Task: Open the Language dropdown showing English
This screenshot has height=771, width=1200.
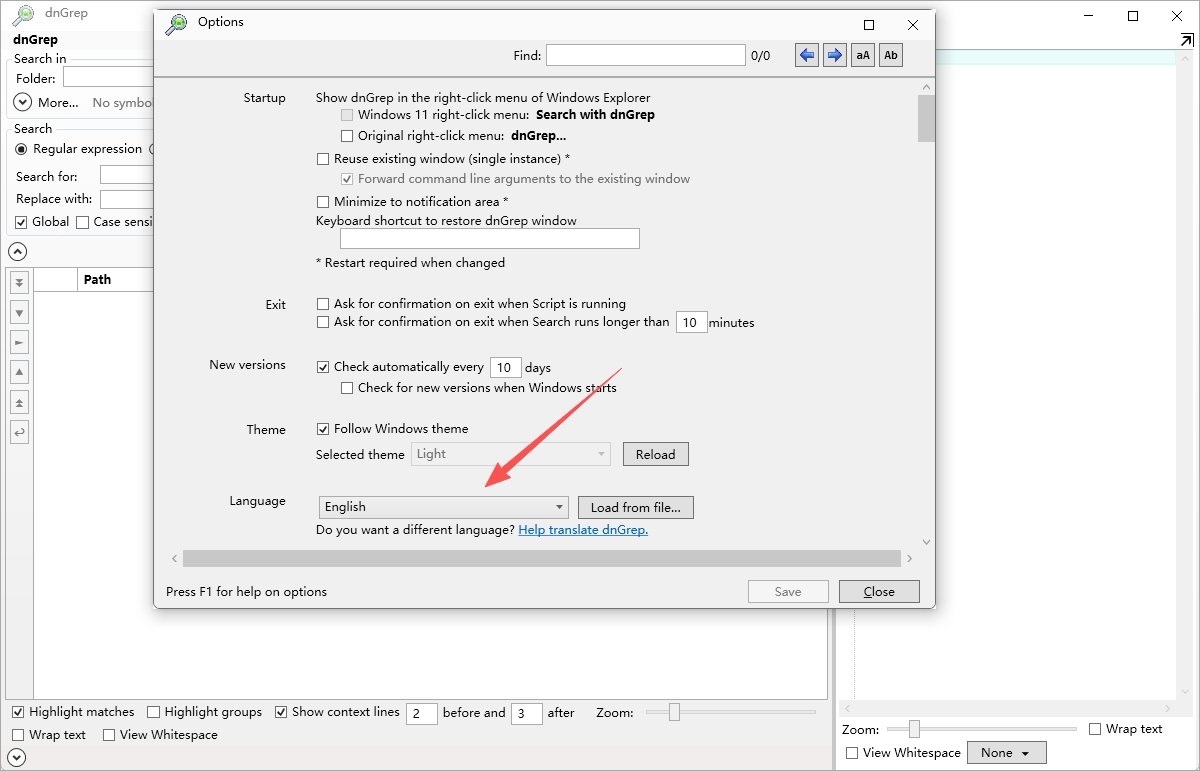Action: point(444,507)
